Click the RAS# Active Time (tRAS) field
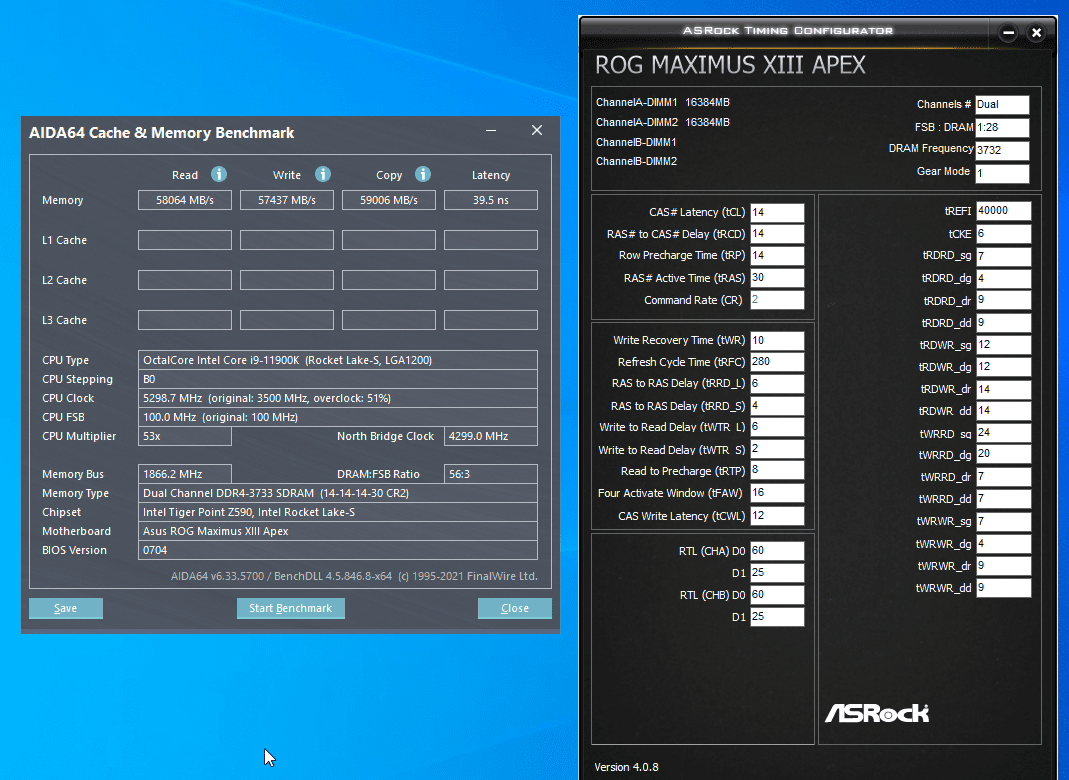Screen dimensions: 1069x780 [777, 278]
